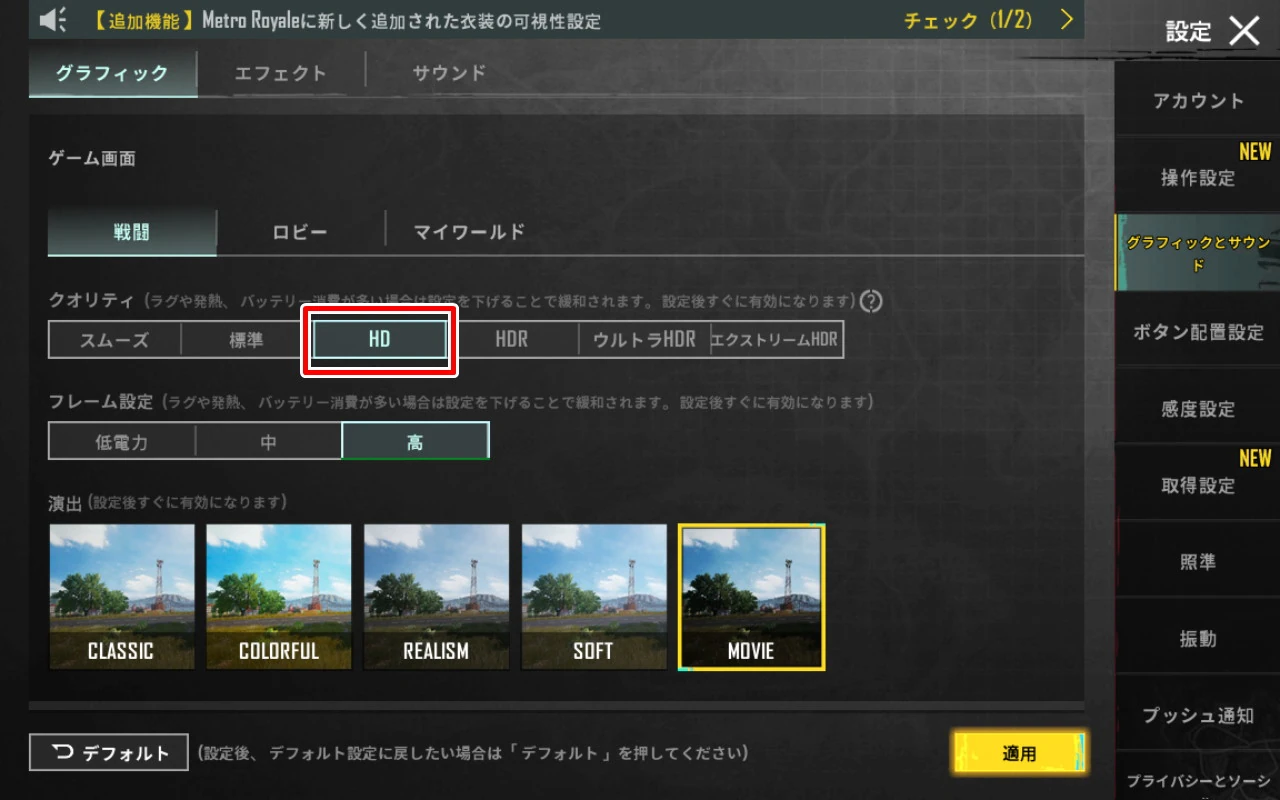This screenshot has height=800, width=1280.
Task: Open the マイワールド sub-tab
Action: [x=469, y=232]
